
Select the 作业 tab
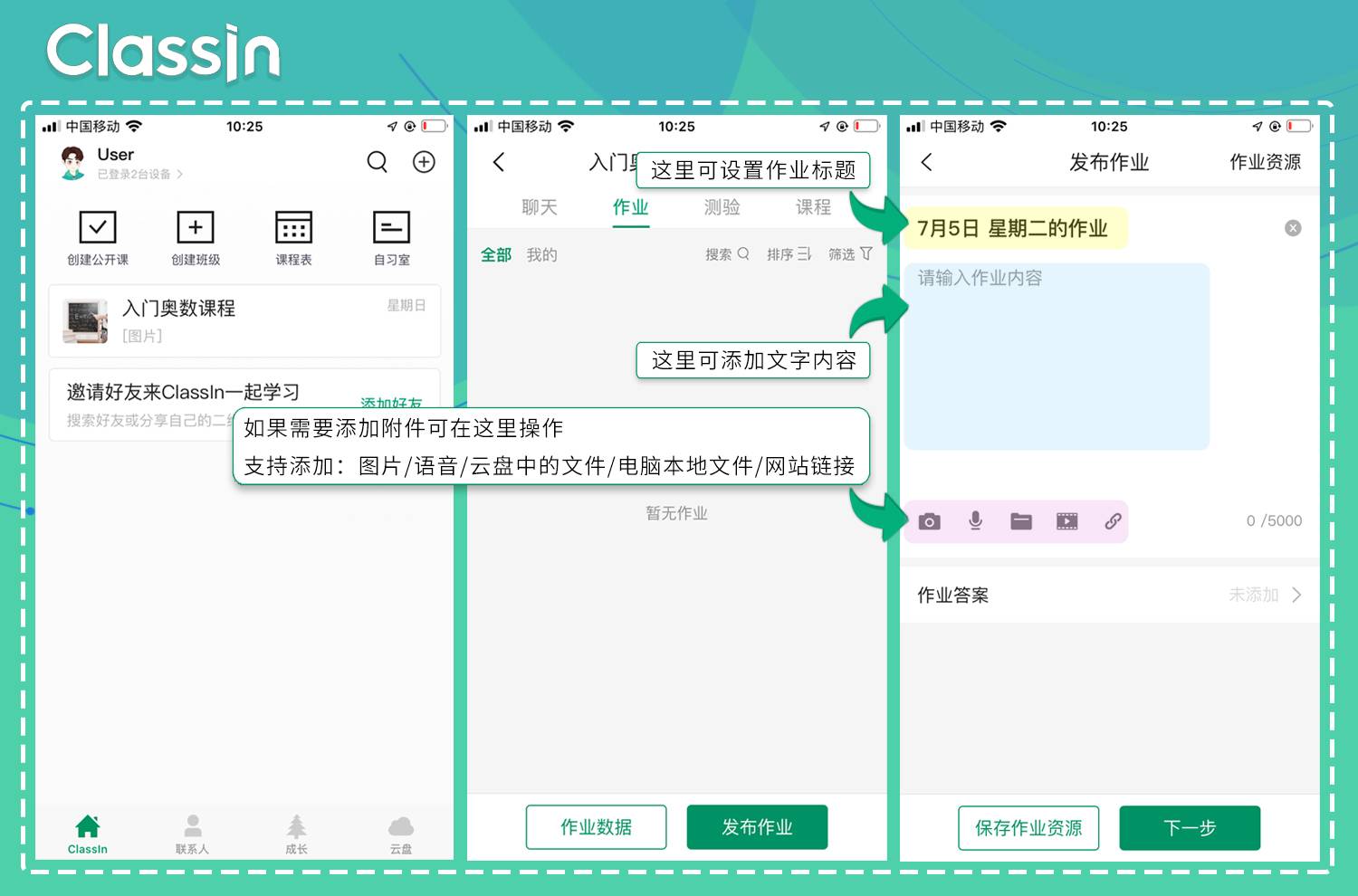(x=631, y=207)
